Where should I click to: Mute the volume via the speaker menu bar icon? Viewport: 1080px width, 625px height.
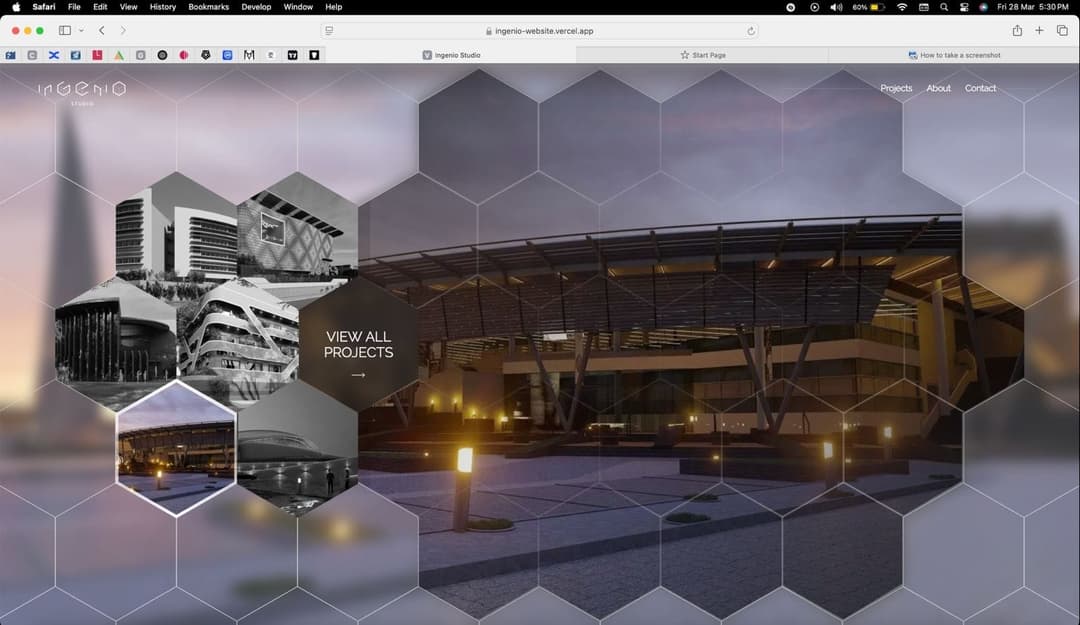coord(836,7)
